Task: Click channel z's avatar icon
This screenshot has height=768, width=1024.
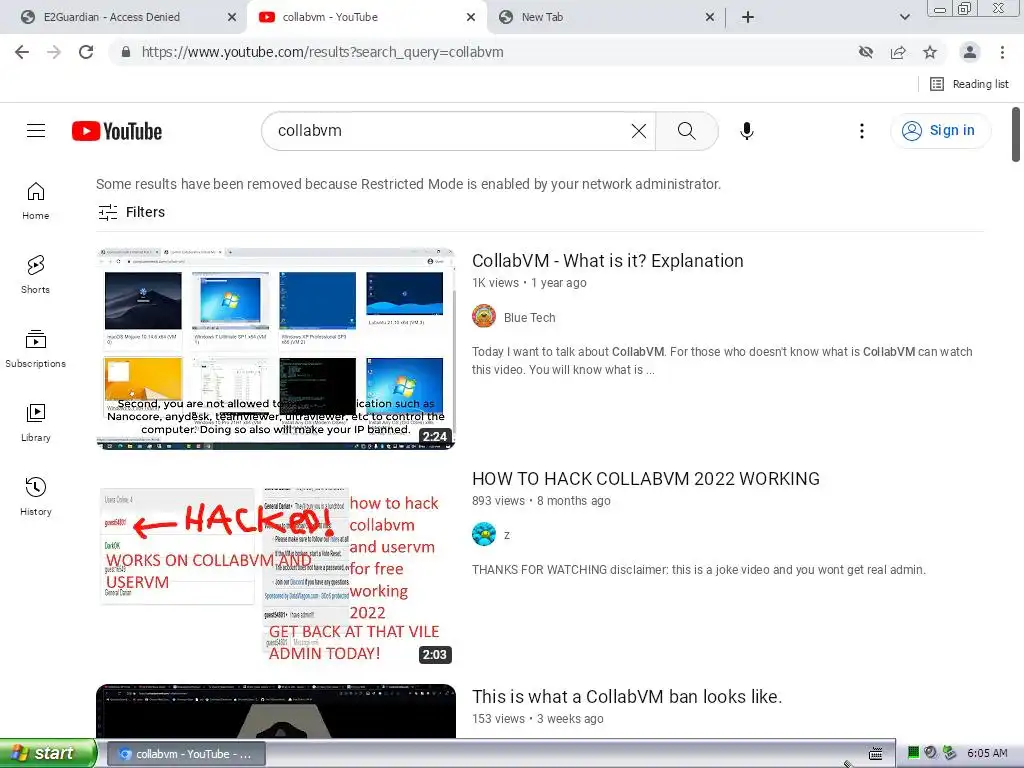Action: click(x=484, y=534)
